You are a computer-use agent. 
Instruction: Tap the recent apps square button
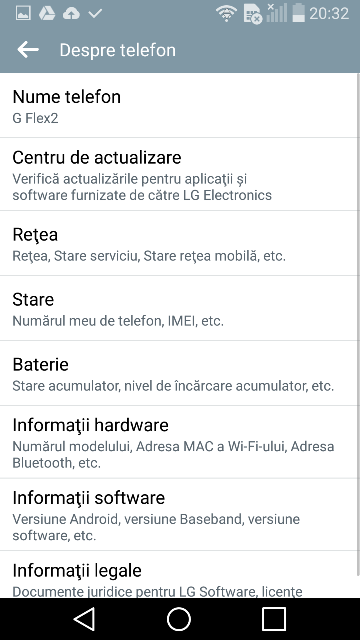(x=274, y=619)
